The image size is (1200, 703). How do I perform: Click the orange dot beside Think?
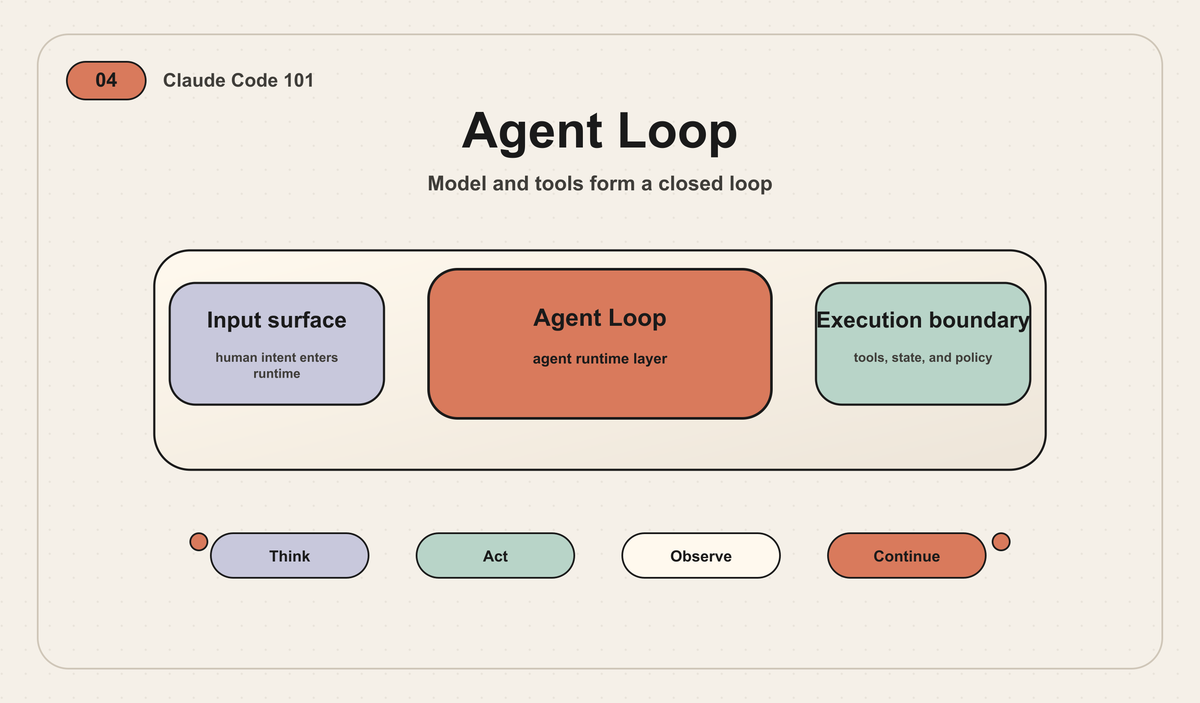tap(199, 542)
